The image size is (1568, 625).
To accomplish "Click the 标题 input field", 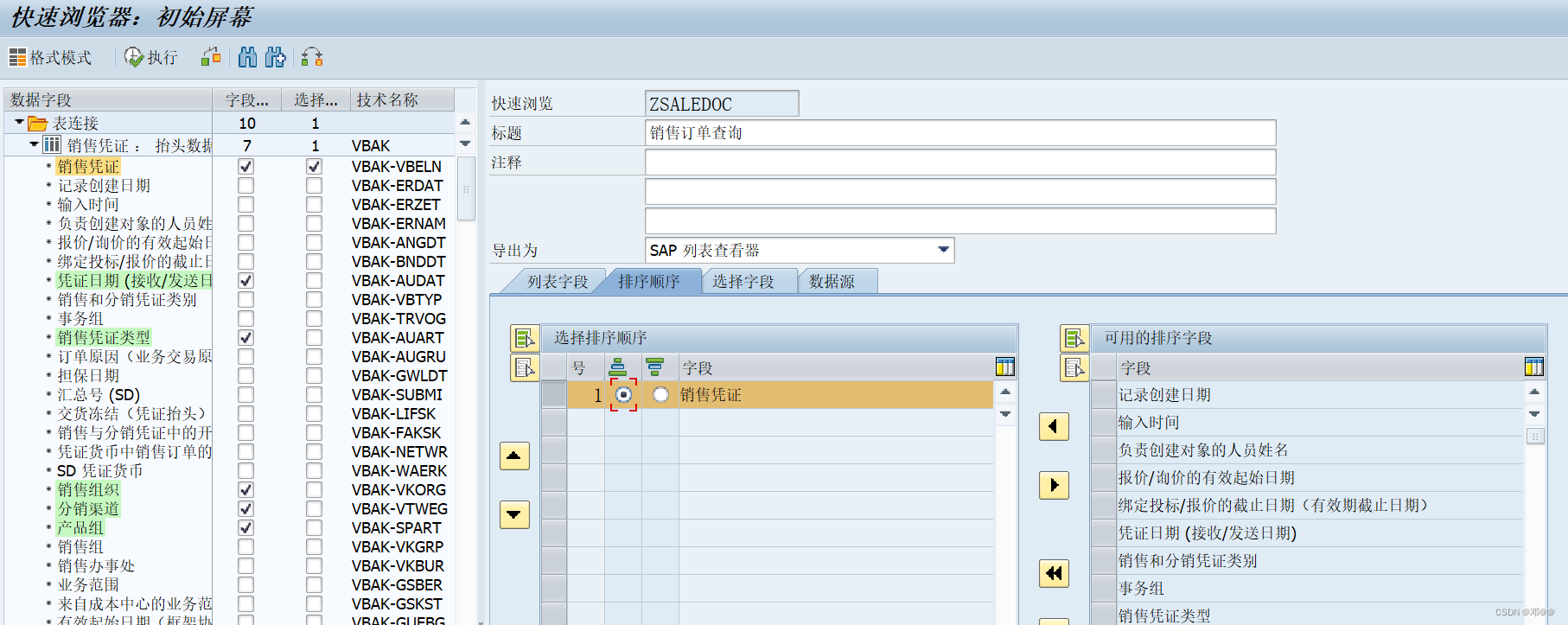I will click(x=960, y=133).
